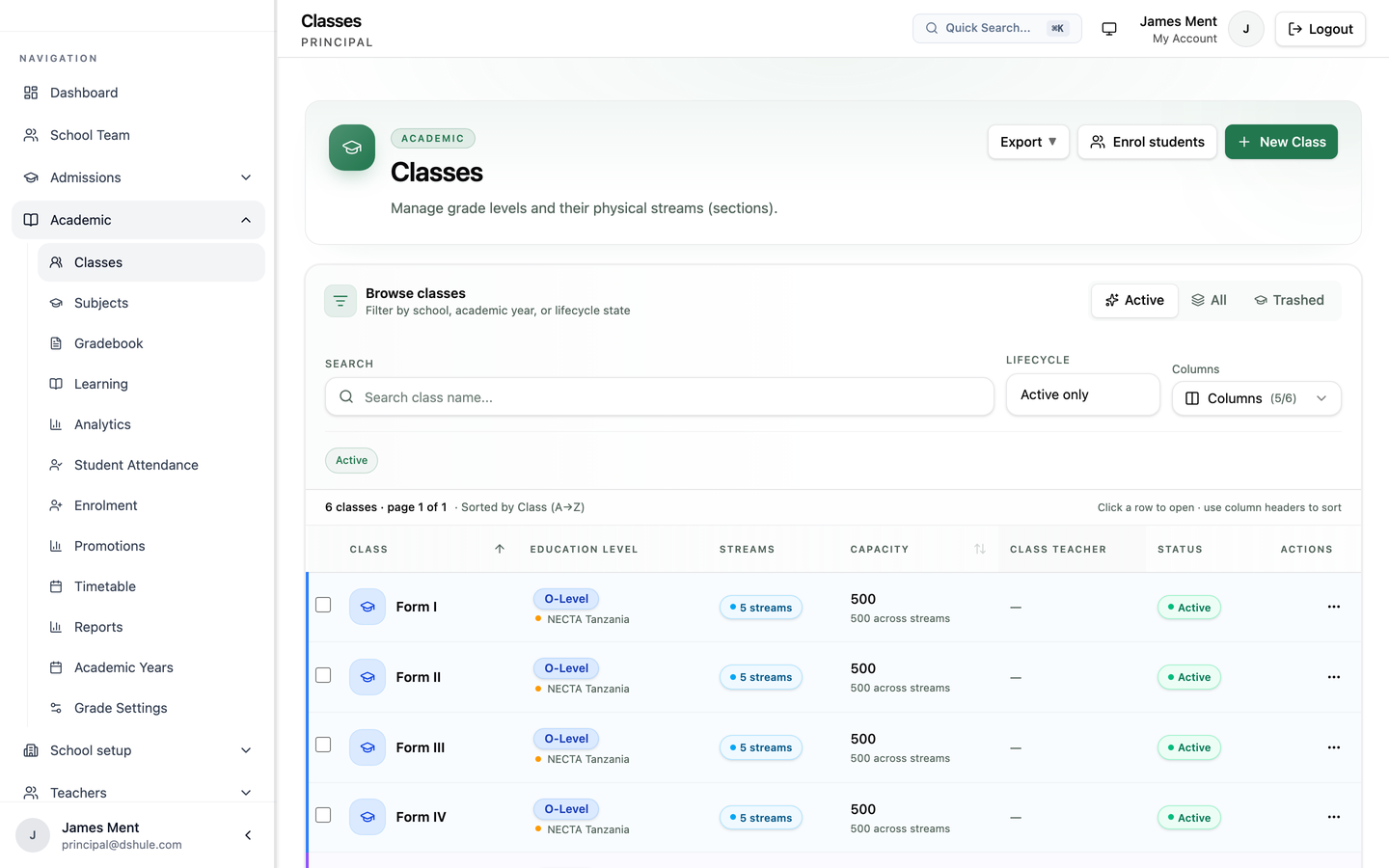Open actions menu for Form III
Image resolution: width=1389 pixels, height=868 pixels.
tap(1334, 747)
